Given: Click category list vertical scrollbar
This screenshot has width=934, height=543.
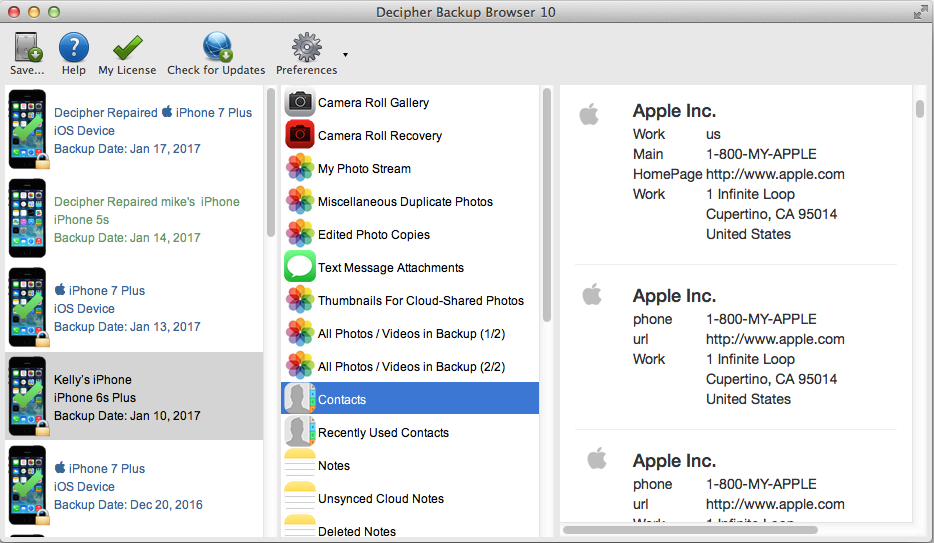Looking at the screenshot, I should (547, 205).
